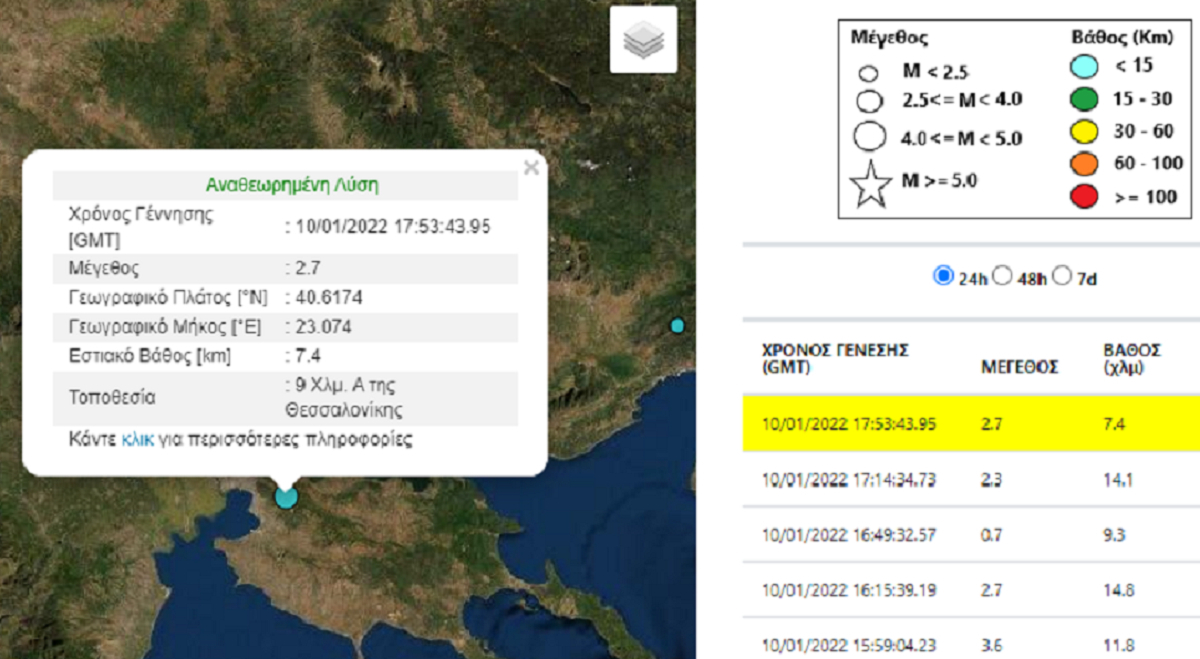1200x659 pixels.
Task: Click the star icon for M >= 5.0
Action: [870, 186]
